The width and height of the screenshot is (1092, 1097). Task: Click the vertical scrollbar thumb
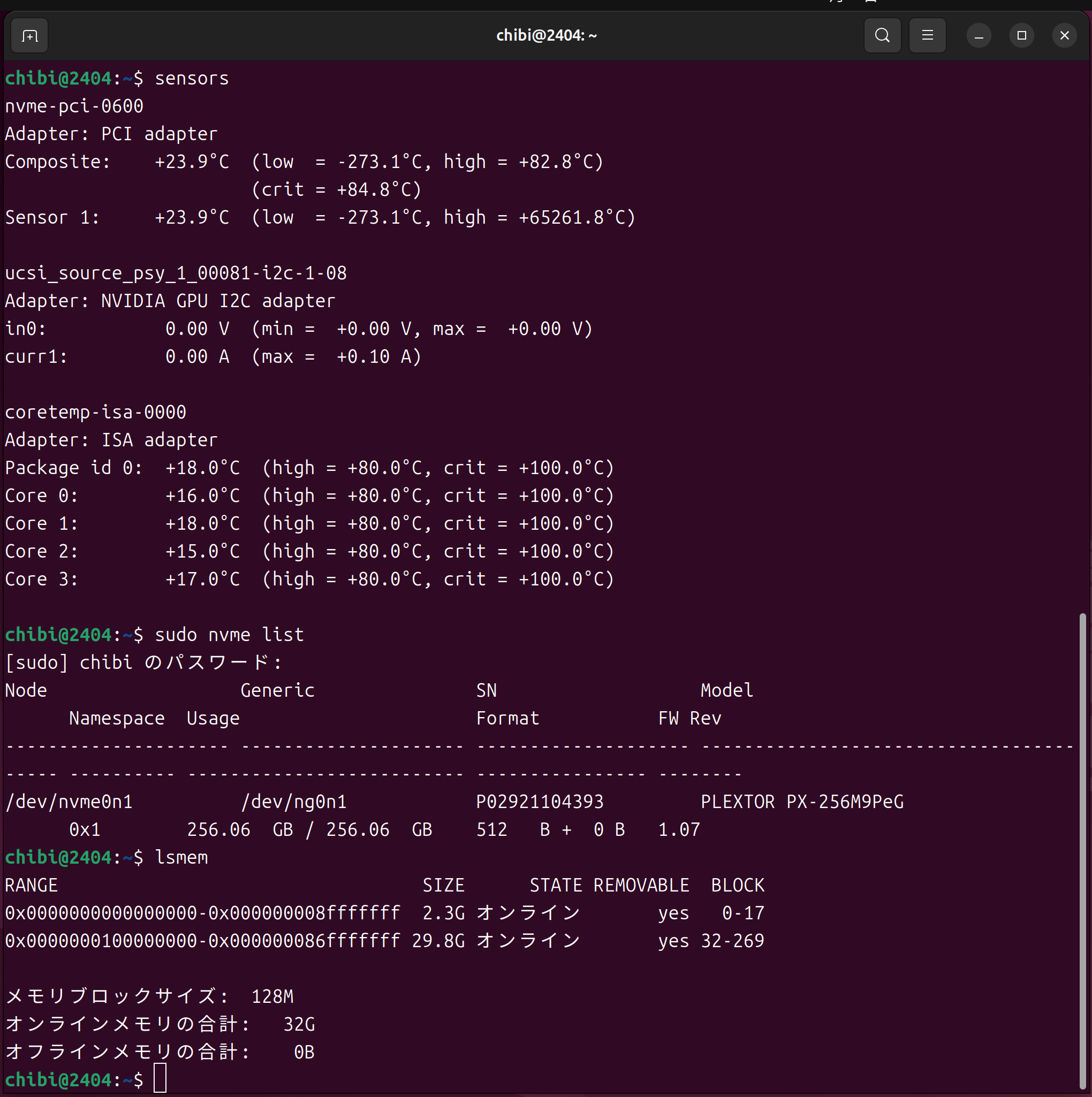1082,852
